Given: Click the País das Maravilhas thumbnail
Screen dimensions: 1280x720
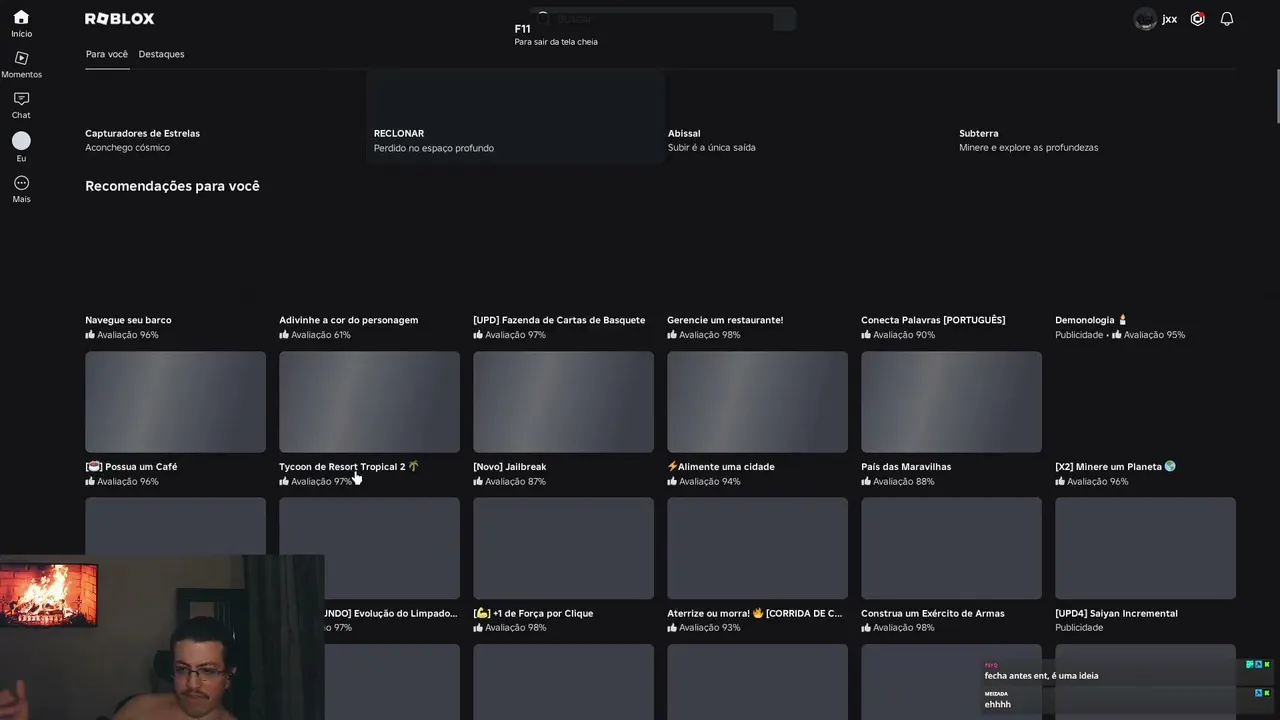Looking at the screenshot, I should click(x=951, y=402).
